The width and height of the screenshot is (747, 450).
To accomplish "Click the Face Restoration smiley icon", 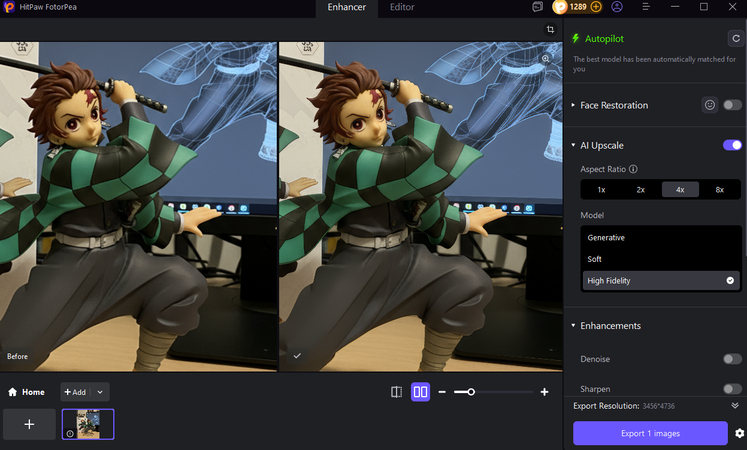I will coord(710,105).
